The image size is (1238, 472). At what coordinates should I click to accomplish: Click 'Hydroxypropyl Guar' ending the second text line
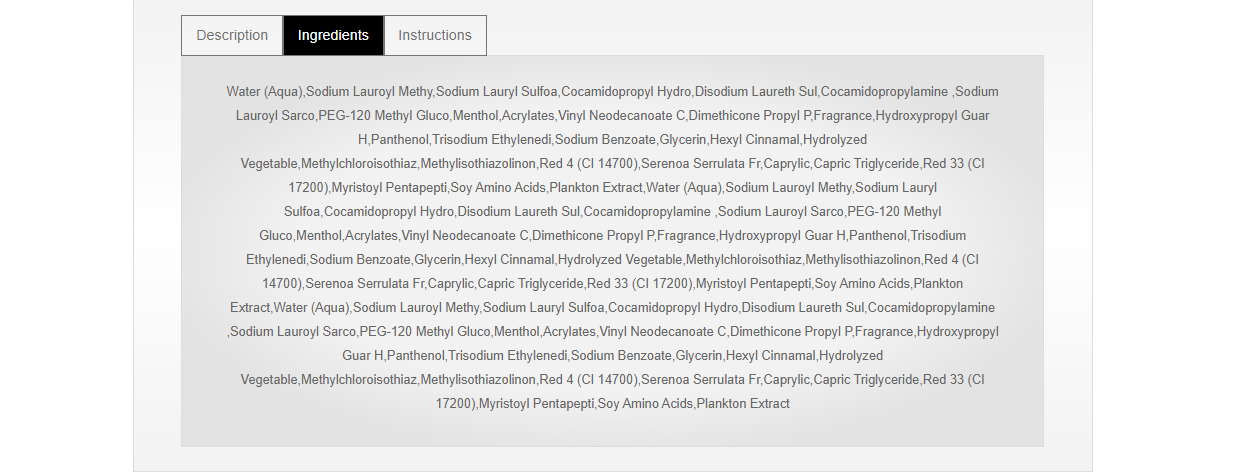(932, 116)
